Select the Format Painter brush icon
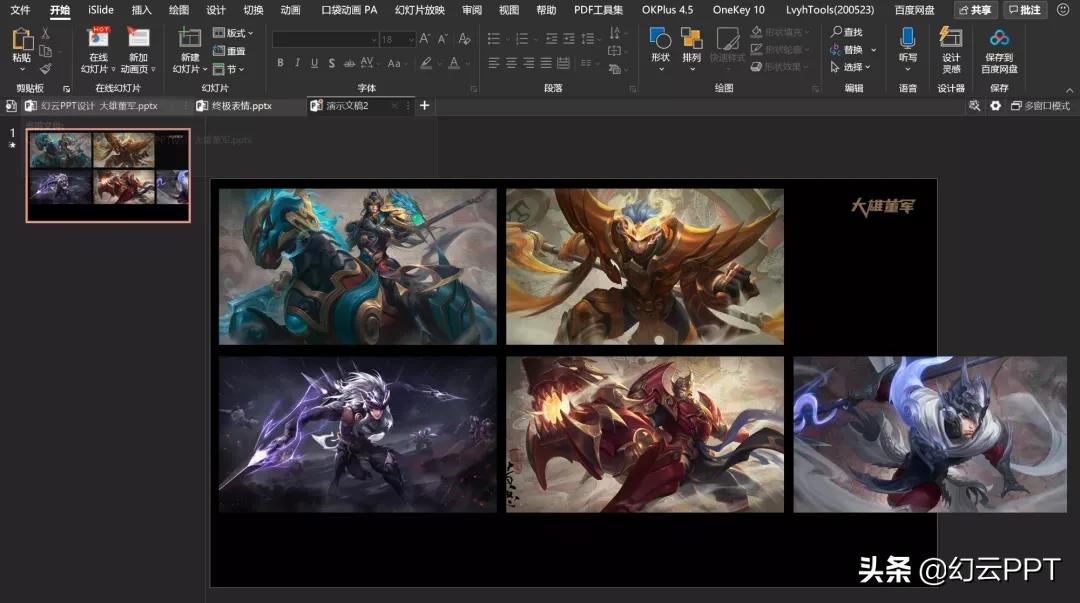Screen dimensions: 1080x603 click(x=45, y=68)
